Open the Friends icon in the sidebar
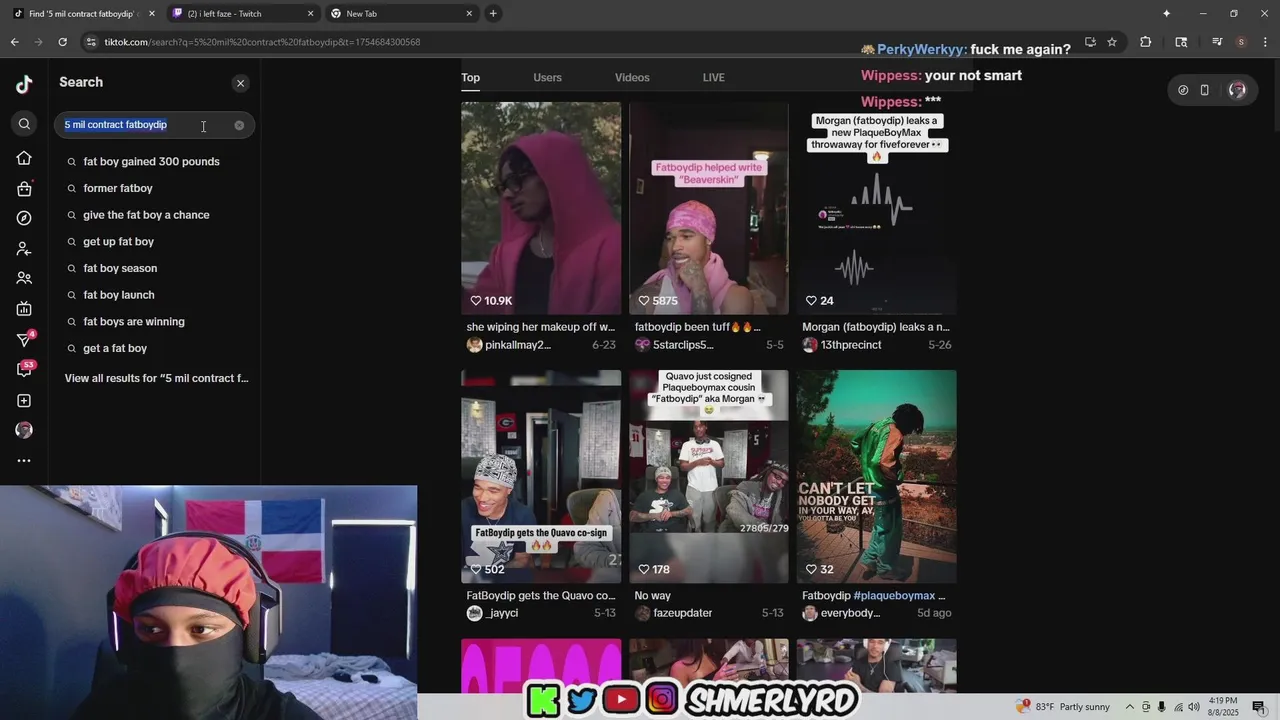Image resolution: width=1280 pixels, height=720 pixels. tap(24, 278)
